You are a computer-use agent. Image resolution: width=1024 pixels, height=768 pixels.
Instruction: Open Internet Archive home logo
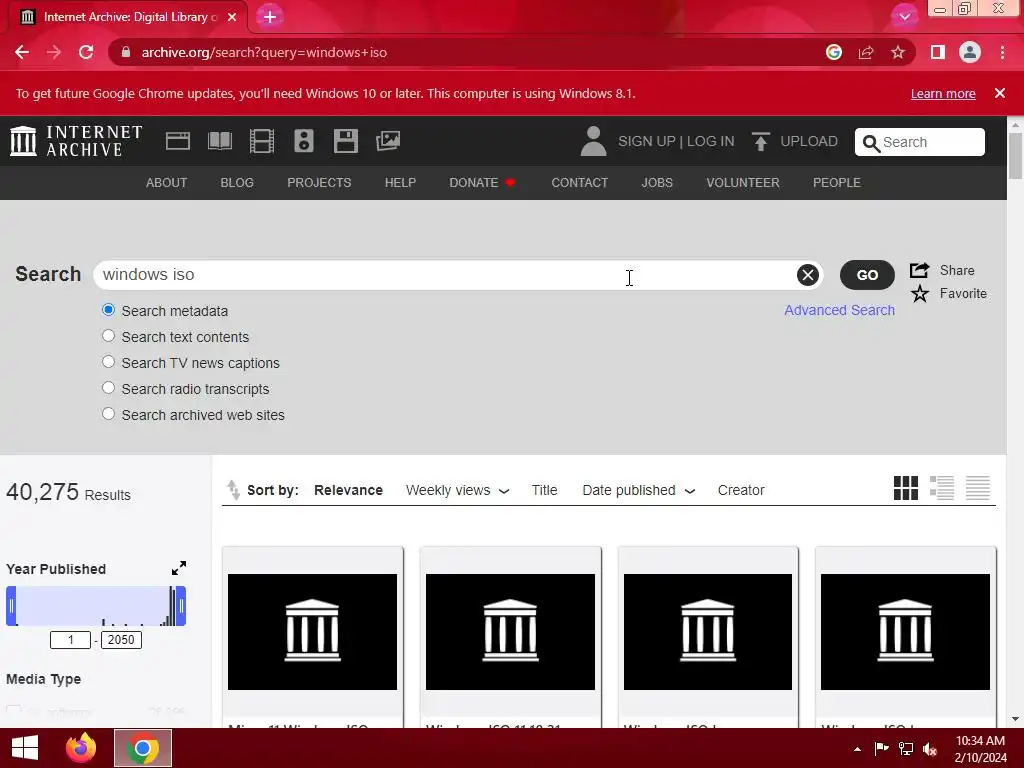coord(76,141)
